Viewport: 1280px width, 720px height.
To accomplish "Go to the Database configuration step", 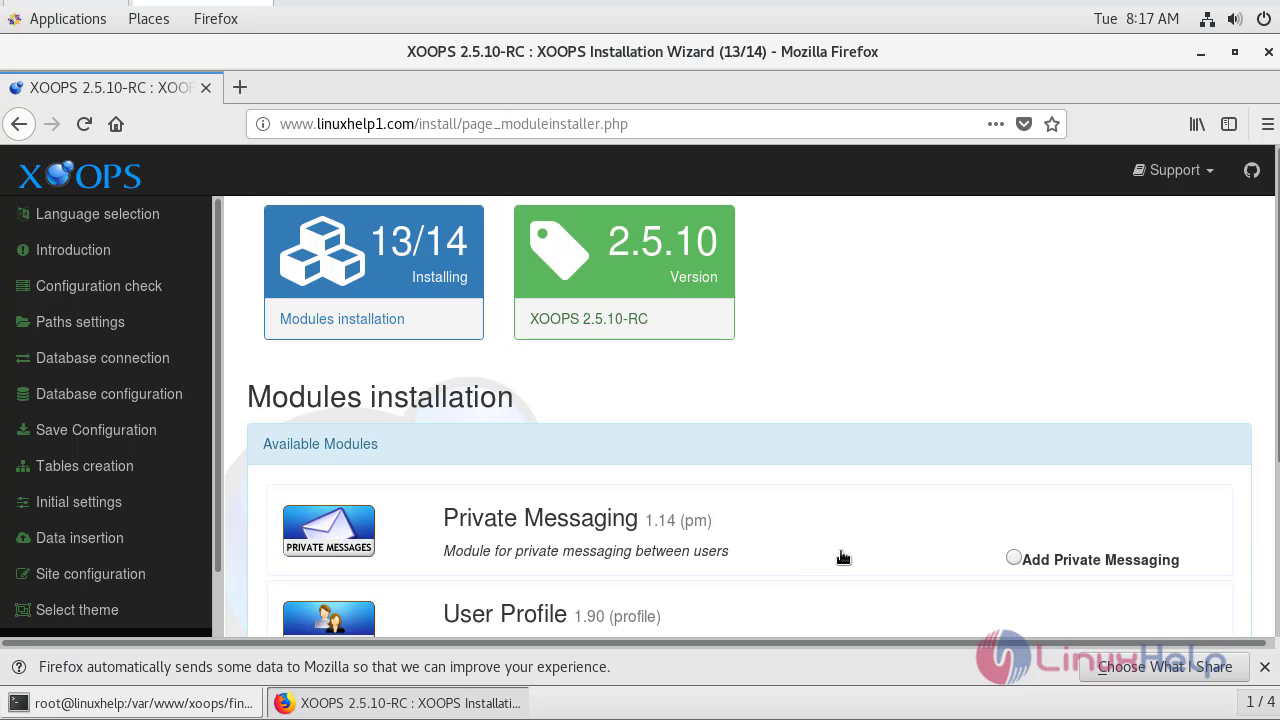I will pos(109,394).
